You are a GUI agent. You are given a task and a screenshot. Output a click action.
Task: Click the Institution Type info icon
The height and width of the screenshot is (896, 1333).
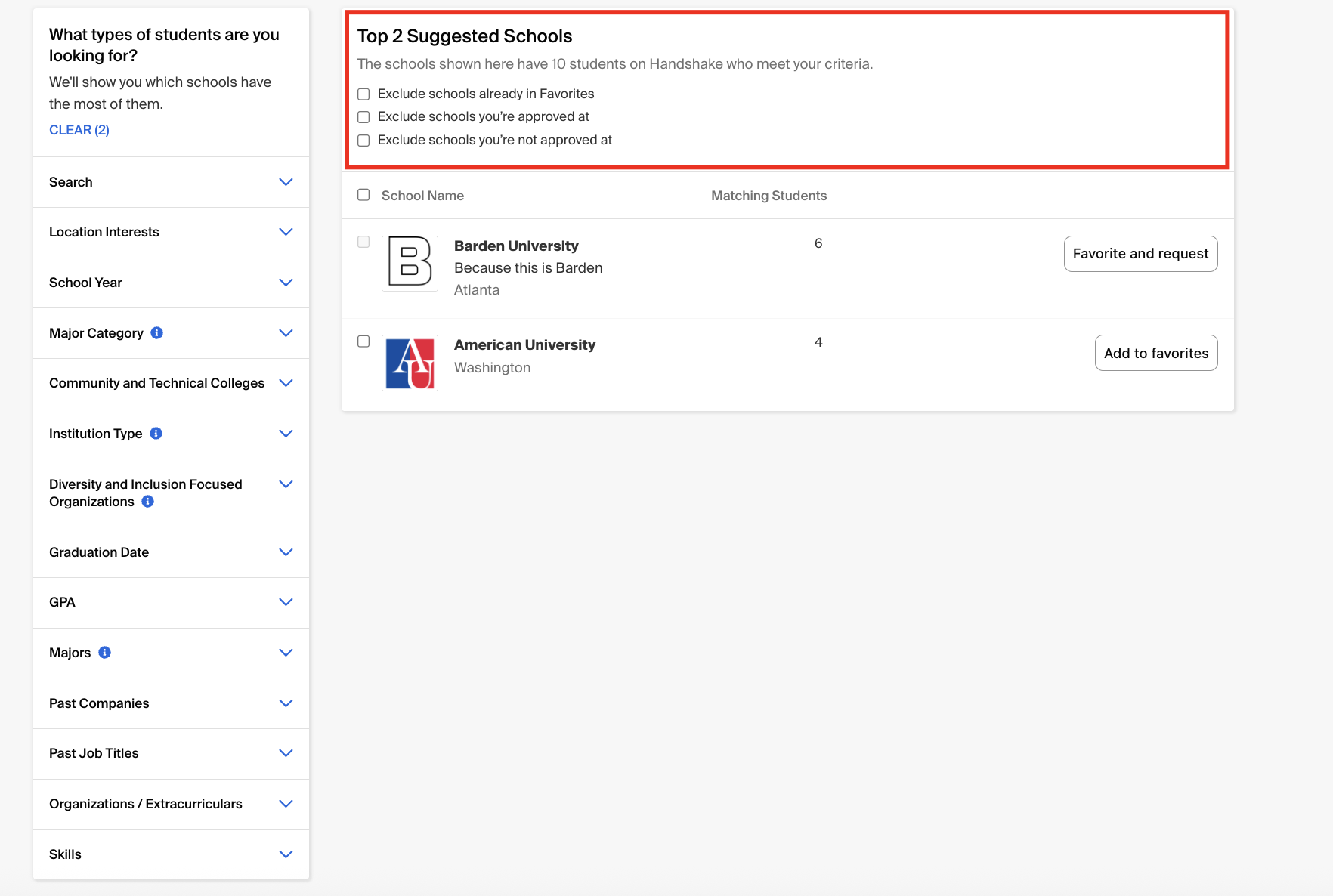click(156, 434)
